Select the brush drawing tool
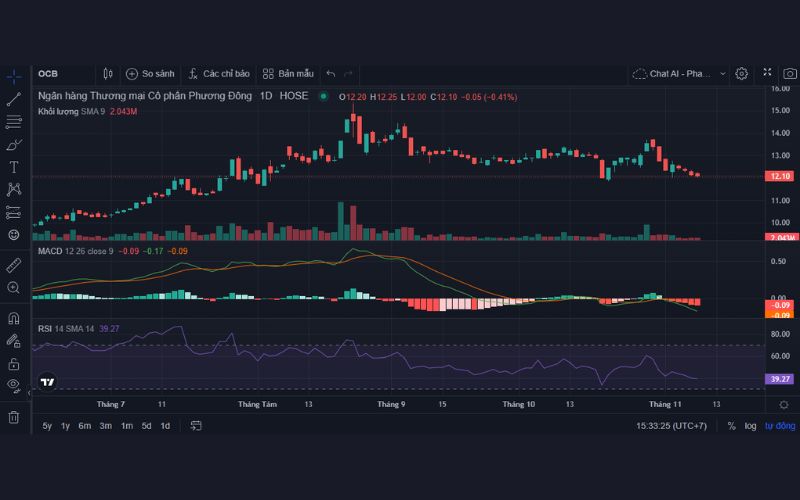Screen dimensions: 800x500 click(x=14, y=144)
